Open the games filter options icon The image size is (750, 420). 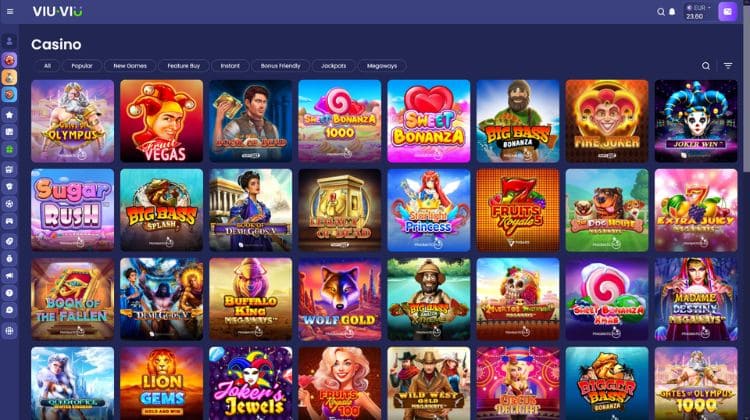coord(728,66)
